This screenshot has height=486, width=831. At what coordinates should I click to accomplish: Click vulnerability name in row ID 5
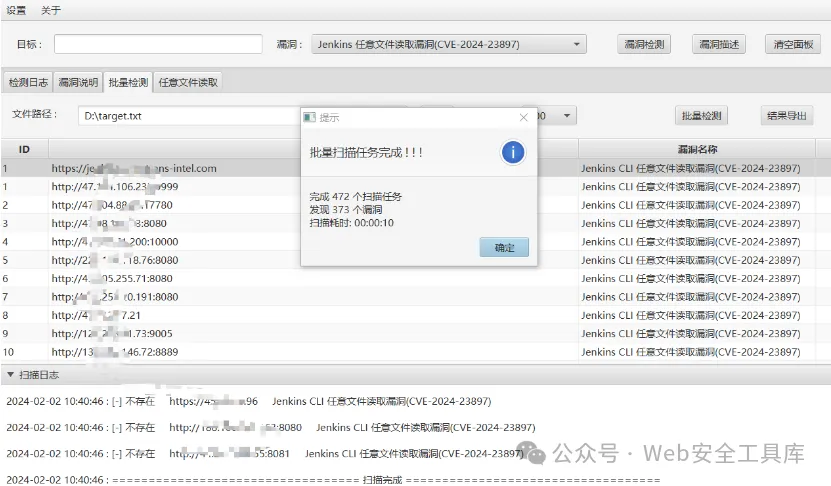point(691,260)
